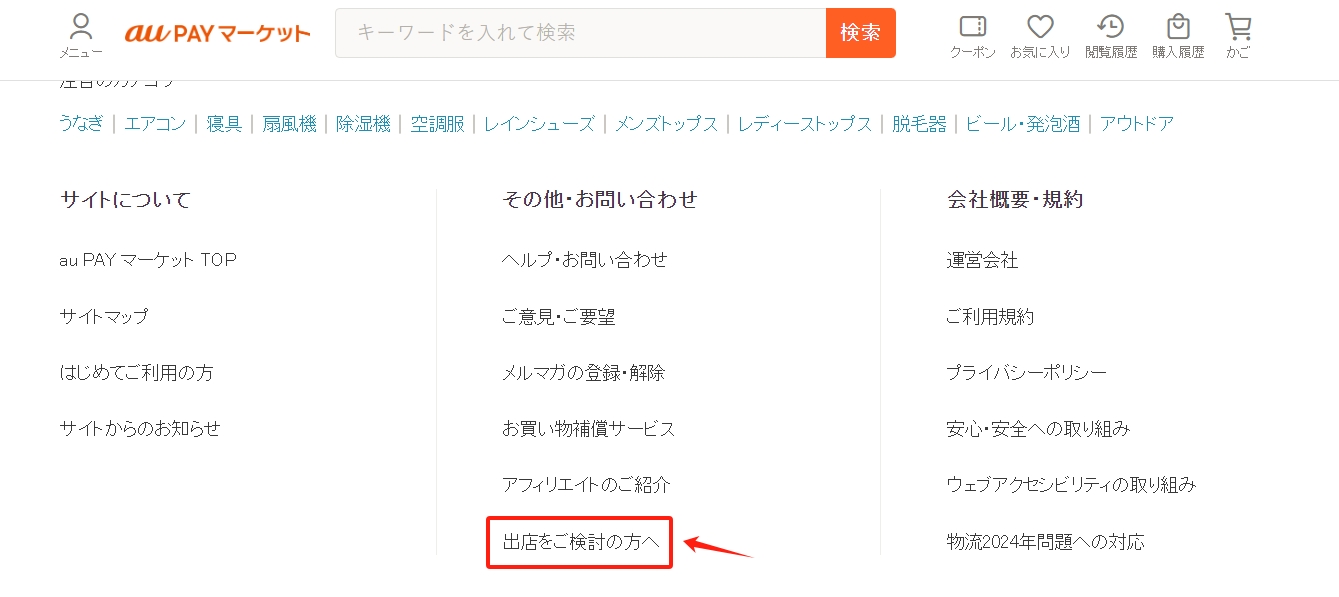Open ヘルプ・お問い合わせ page
Screen dimensions: 1339x597
click(584, 260)
